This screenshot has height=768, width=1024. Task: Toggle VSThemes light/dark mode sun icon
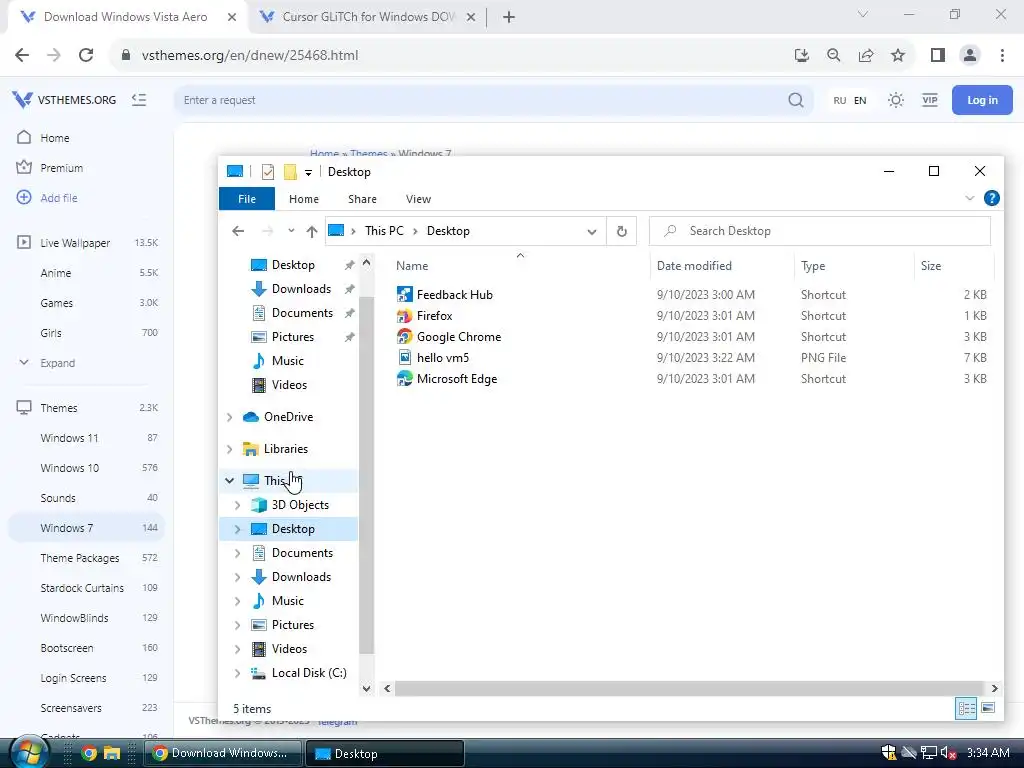pyautogui.click(x=895, y=100)
